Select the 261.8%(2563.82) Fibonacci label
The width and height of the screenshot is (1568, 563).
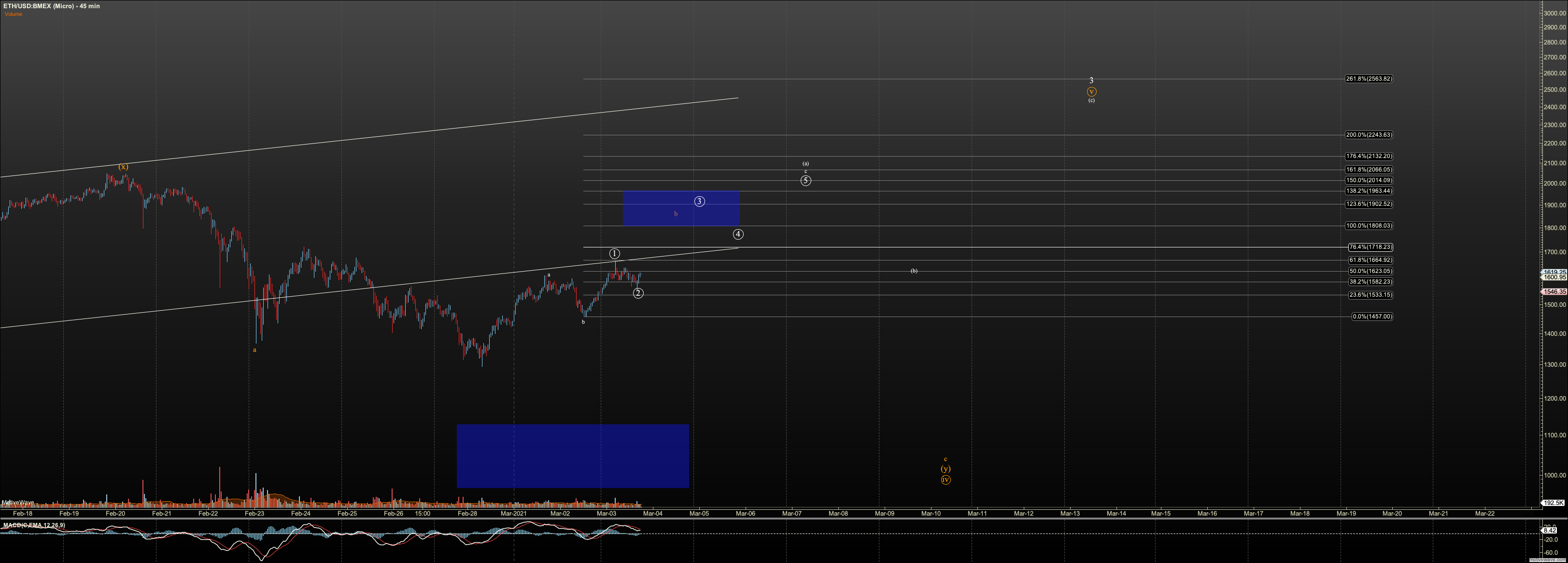(x=1369, y=79)
